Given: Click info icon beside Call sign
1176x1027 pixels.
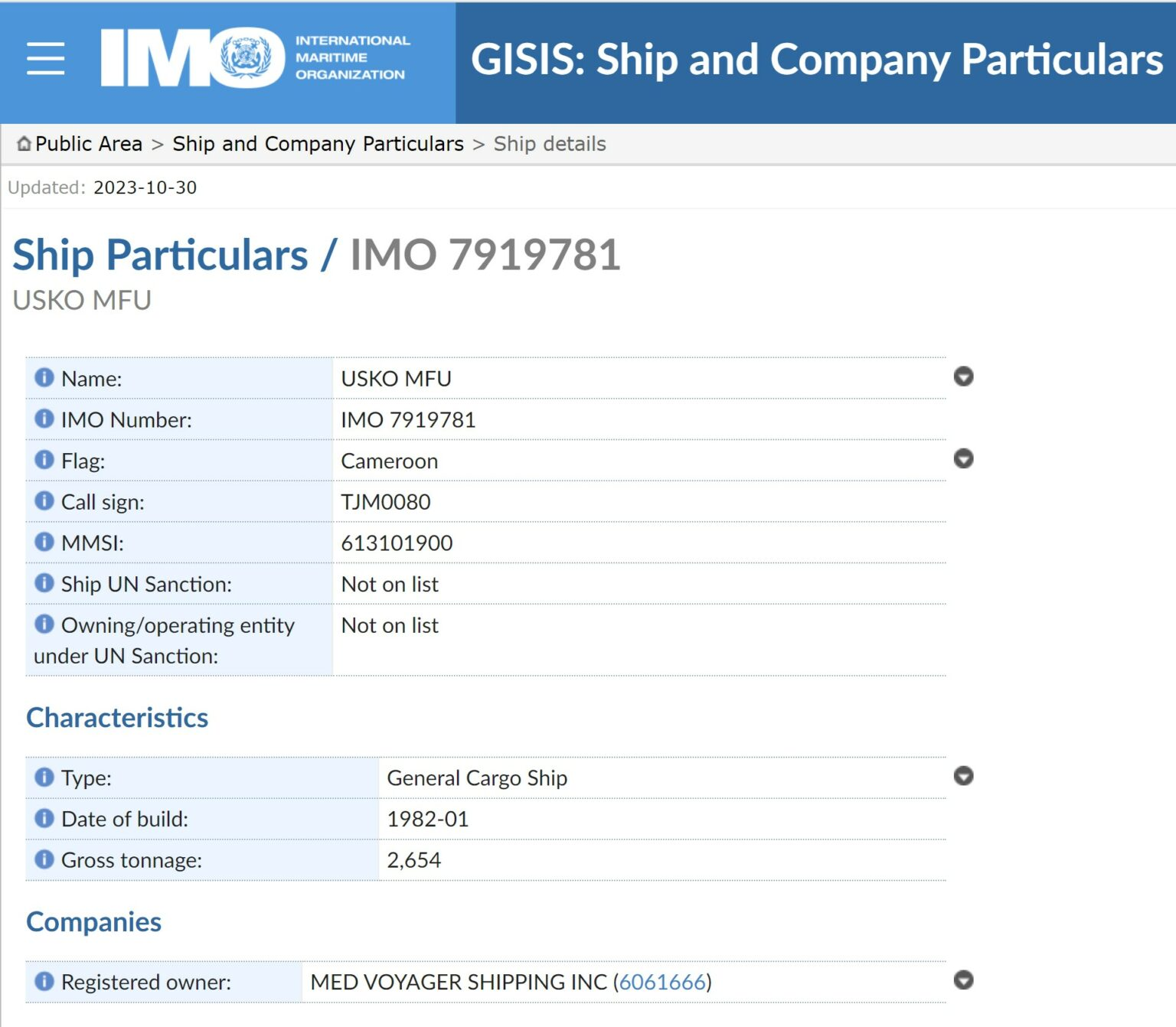Looking at the screenshot, I should [x=44, y=500].
